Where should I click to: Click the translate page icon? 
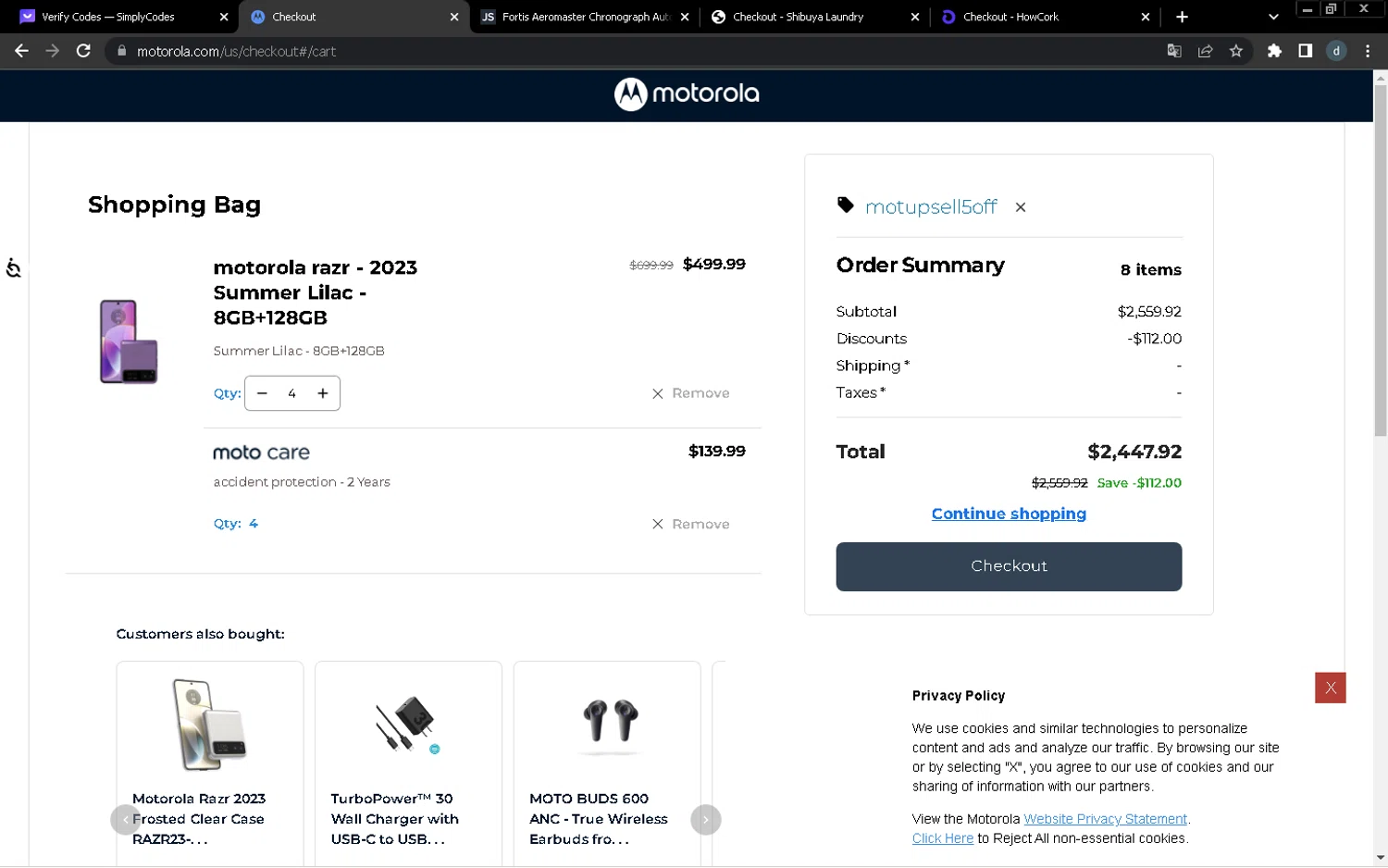pos(1174,51)
